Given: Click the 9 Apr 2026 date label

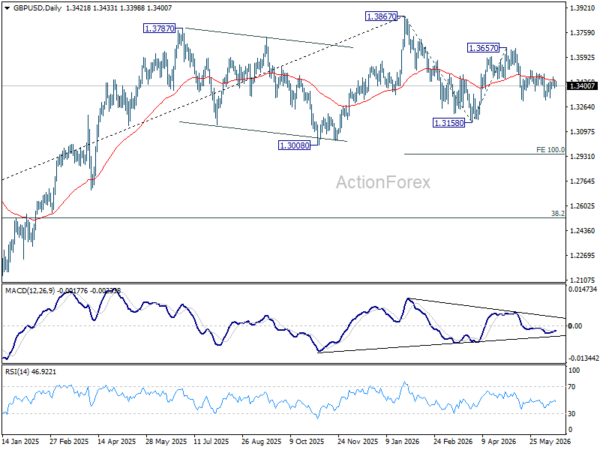Looking at the screenshot, I should tap(499, 442).
